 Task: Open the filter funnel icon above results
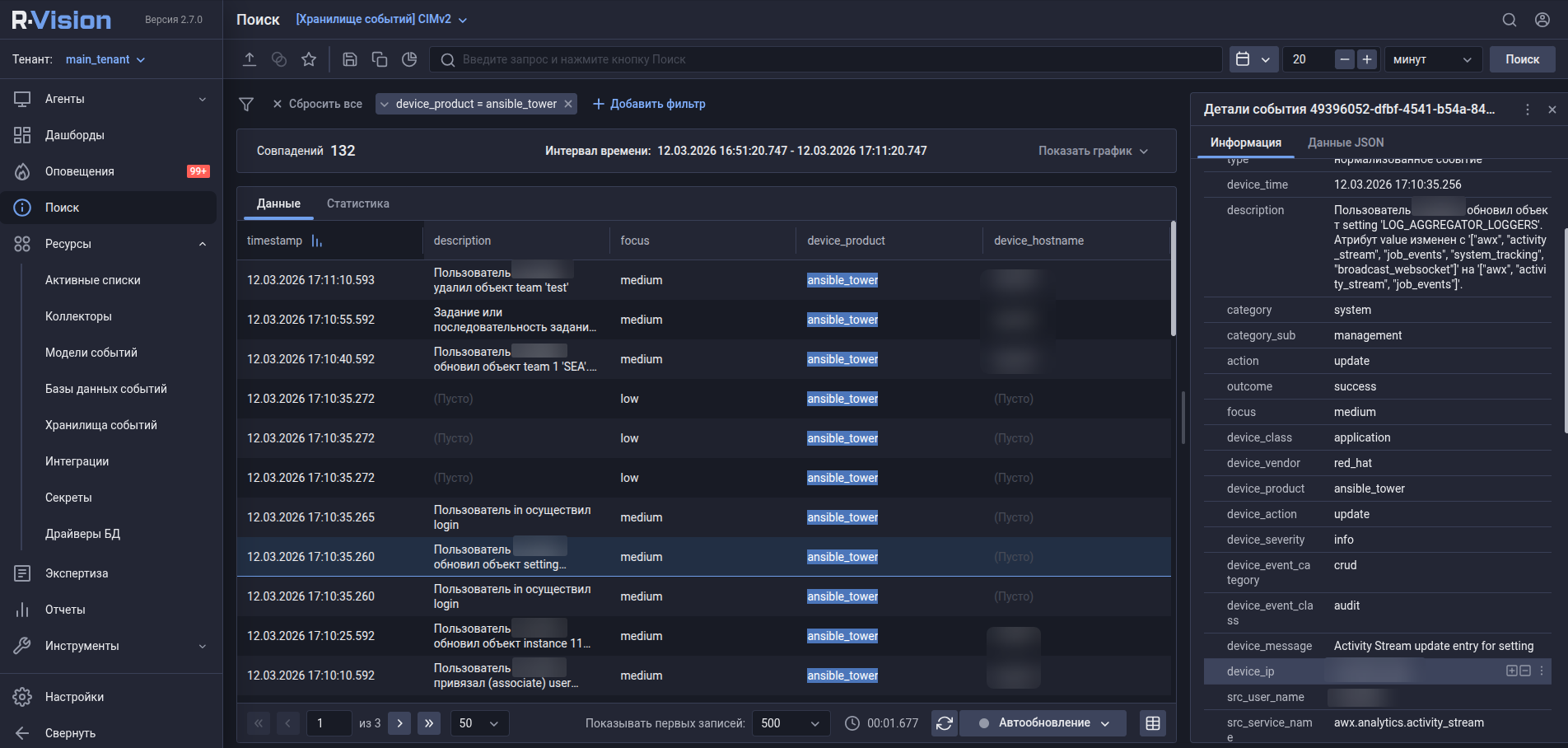click(245, 104)
